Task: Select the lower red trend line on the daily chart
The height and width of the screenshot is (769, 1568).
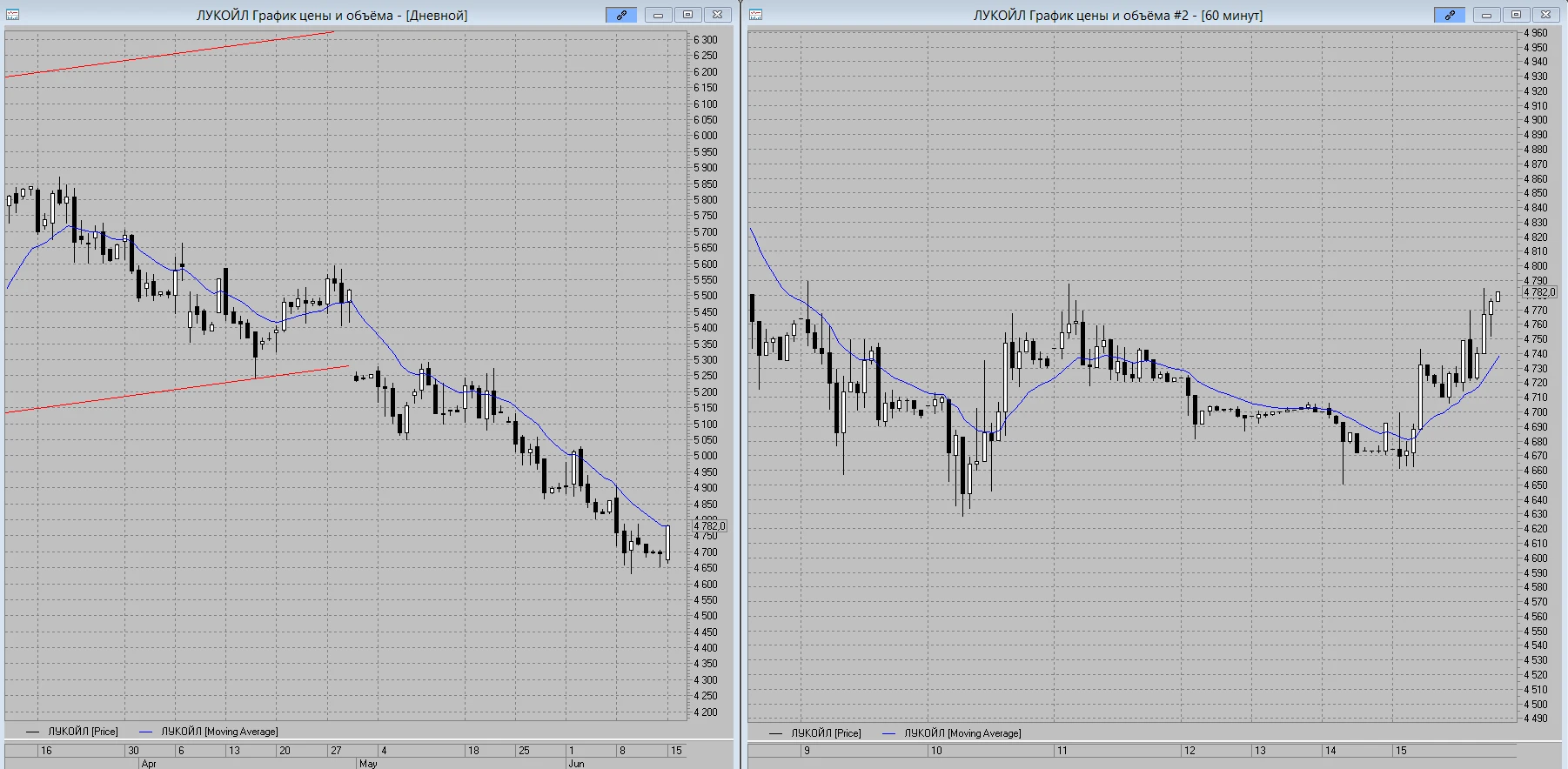Action: 177,389
